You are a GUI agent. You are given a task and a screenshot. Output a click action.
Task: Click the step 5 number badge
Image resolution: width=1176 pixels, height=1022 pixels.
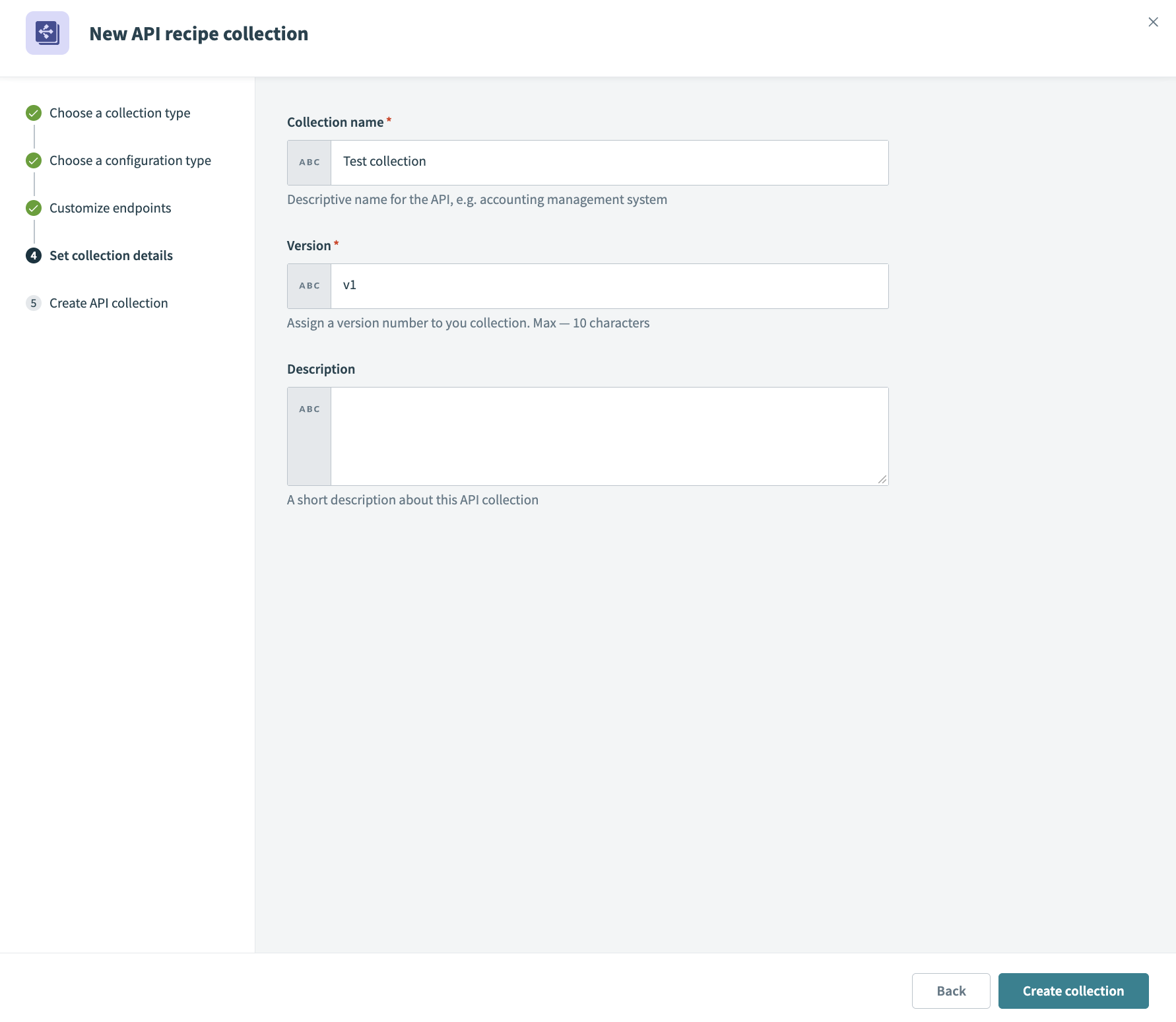(x=34, y=303)
